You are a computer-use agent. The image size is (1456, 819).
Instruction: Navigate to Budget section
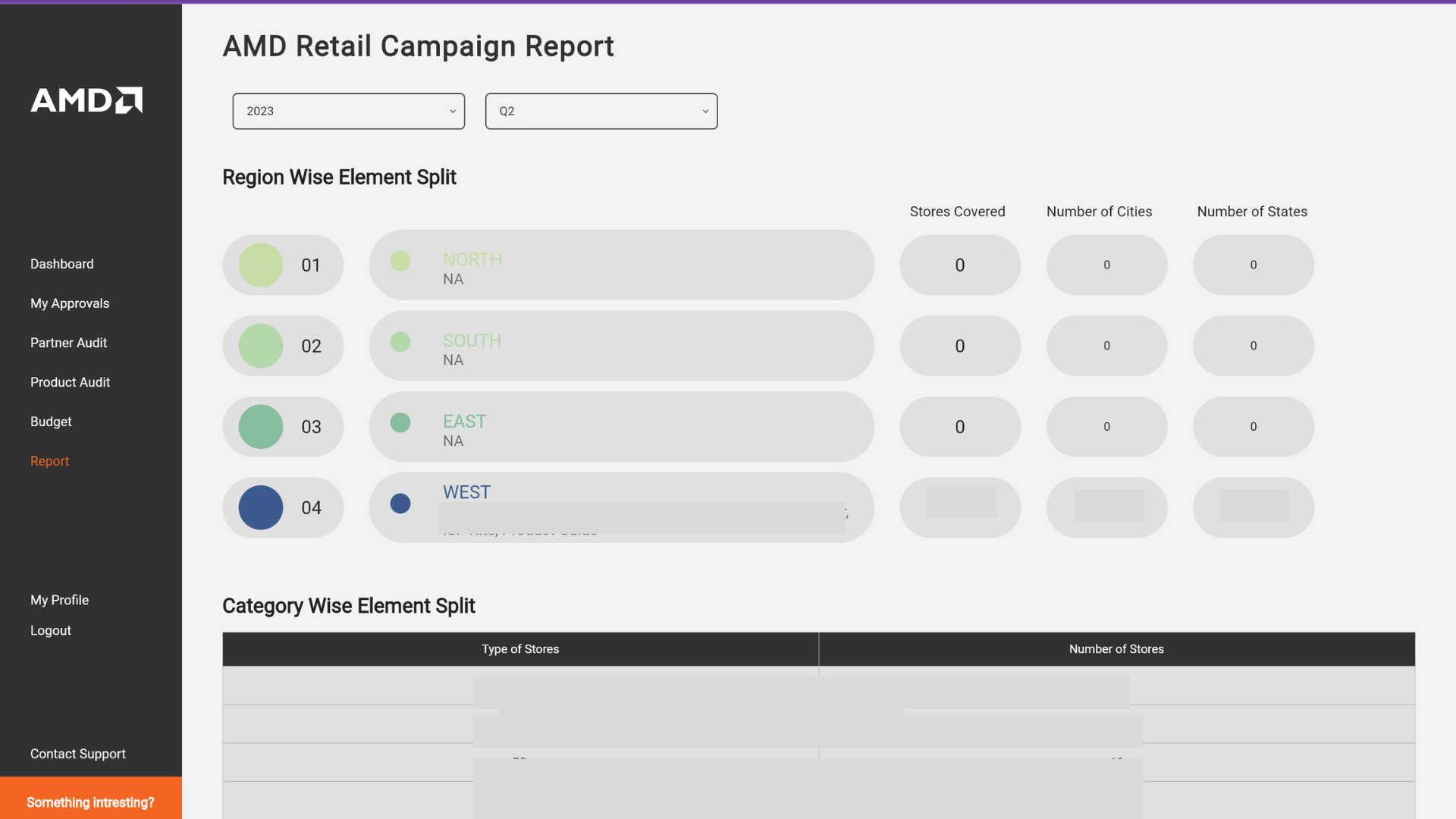pos(51,422)
